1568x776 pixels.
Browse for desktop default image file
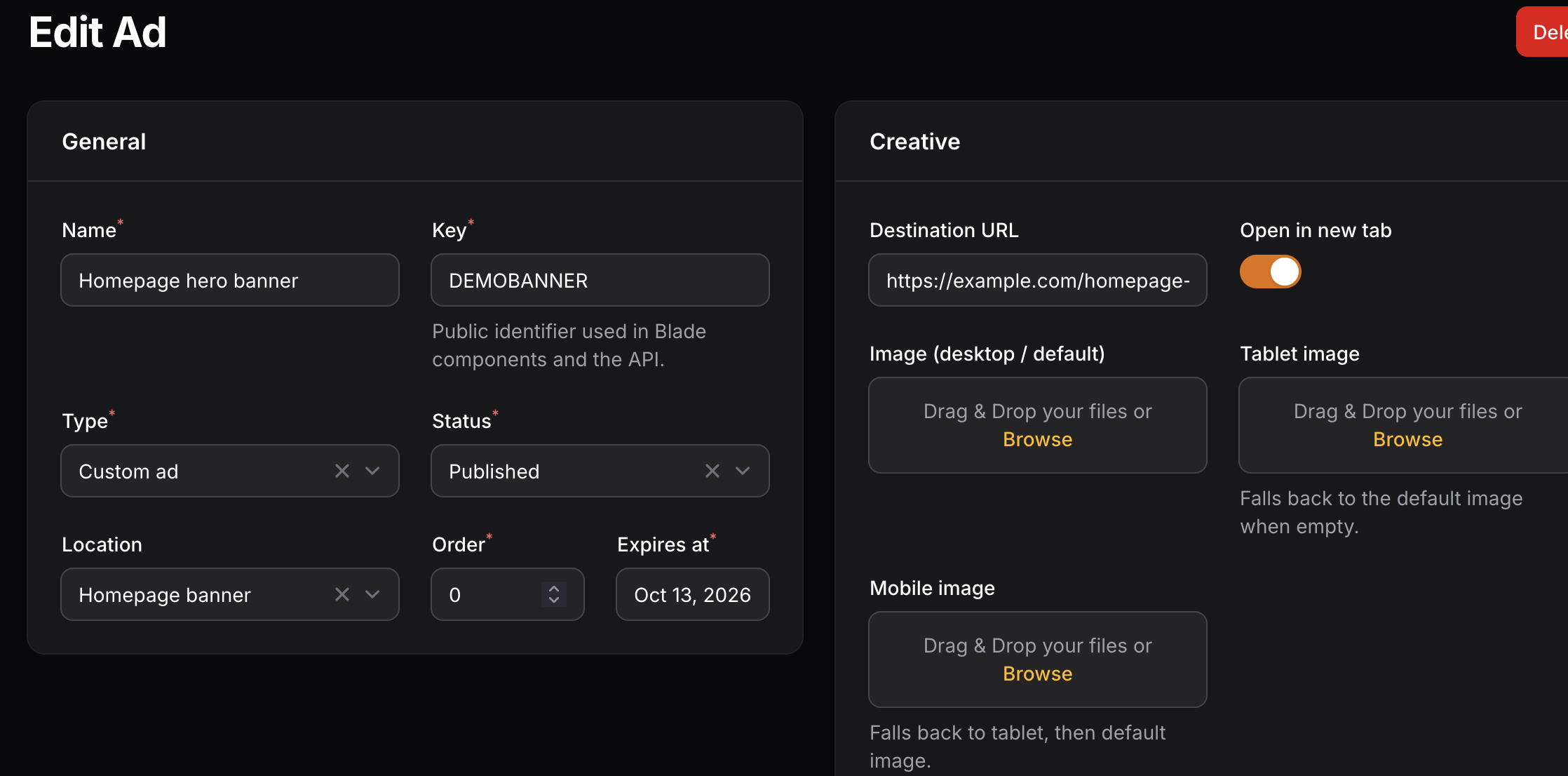[x=1037, y=439]
